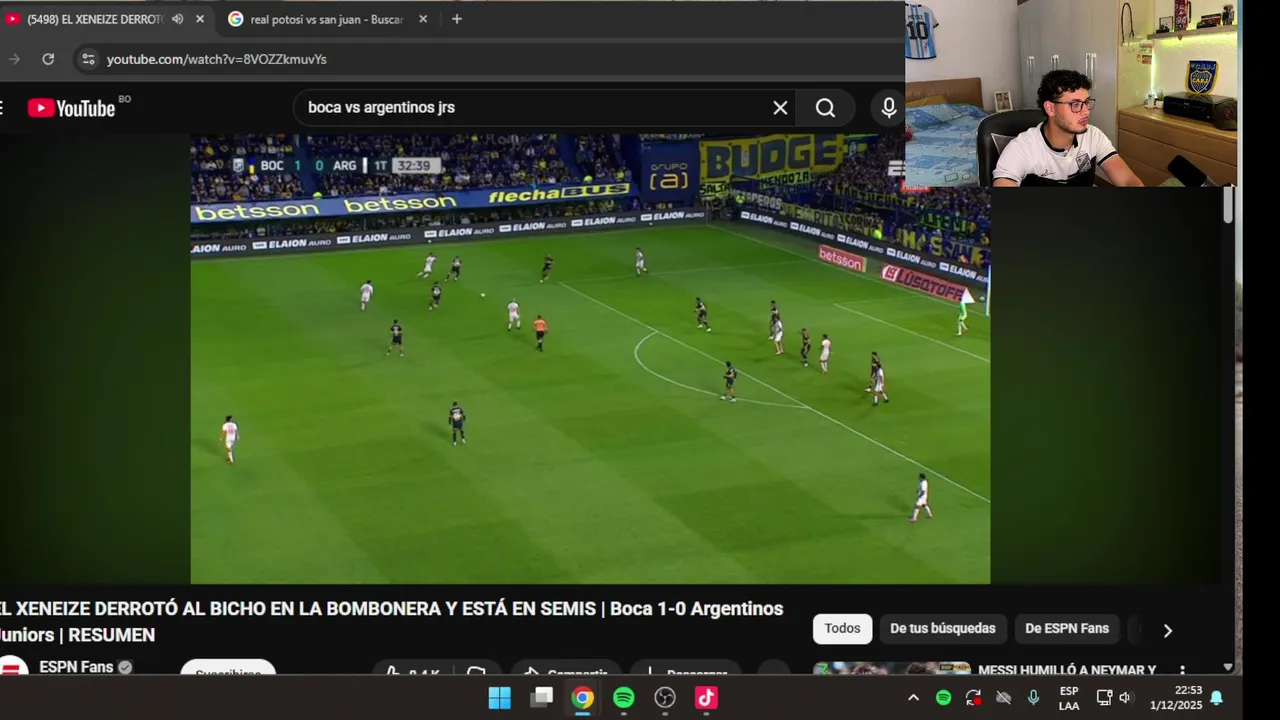Start voice search with microphone
The image size is (1280, 720).
[x=888, y=108]
